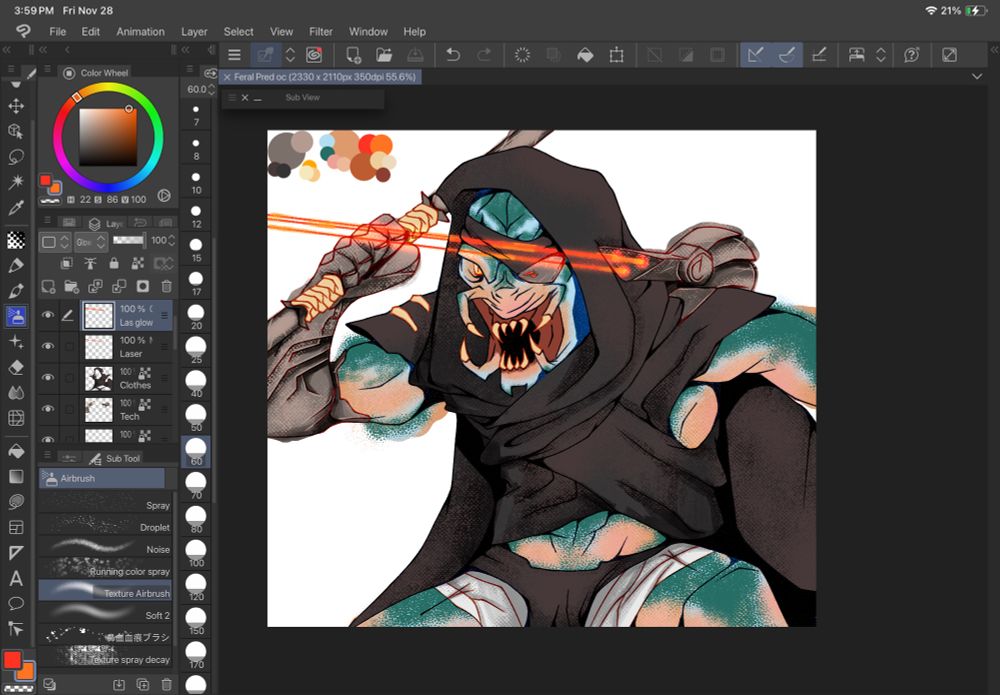1000x695 pixels.
Task: Open the Animation menu
Action: (x=140, y=32)
